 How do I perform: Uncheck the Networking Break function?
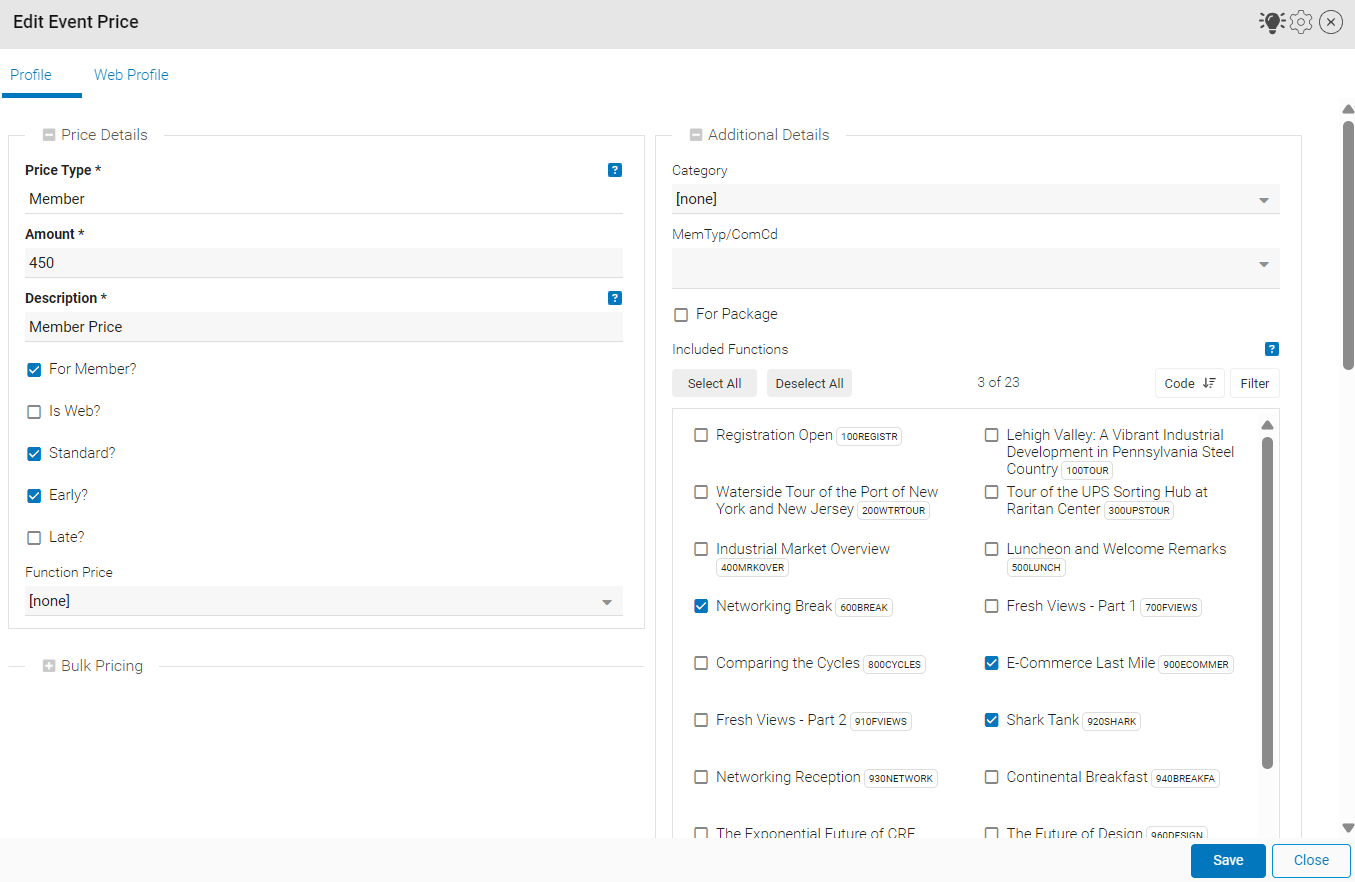pos(701,606)
